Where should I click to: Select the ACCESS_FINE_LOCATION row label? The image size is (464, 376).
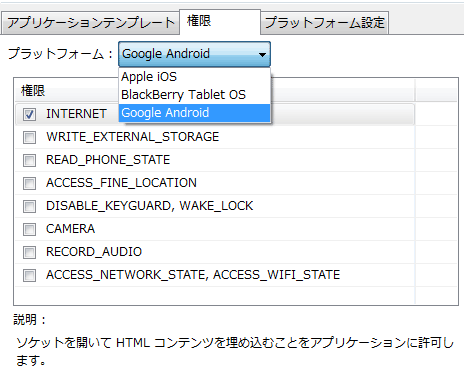121,183
